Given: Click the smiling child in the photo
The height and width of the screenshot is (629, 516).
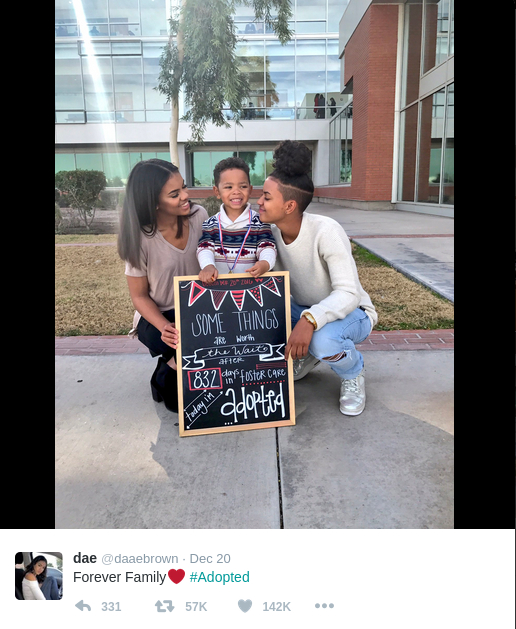Looking at the screenshot, I should click(x=236, y=219).
